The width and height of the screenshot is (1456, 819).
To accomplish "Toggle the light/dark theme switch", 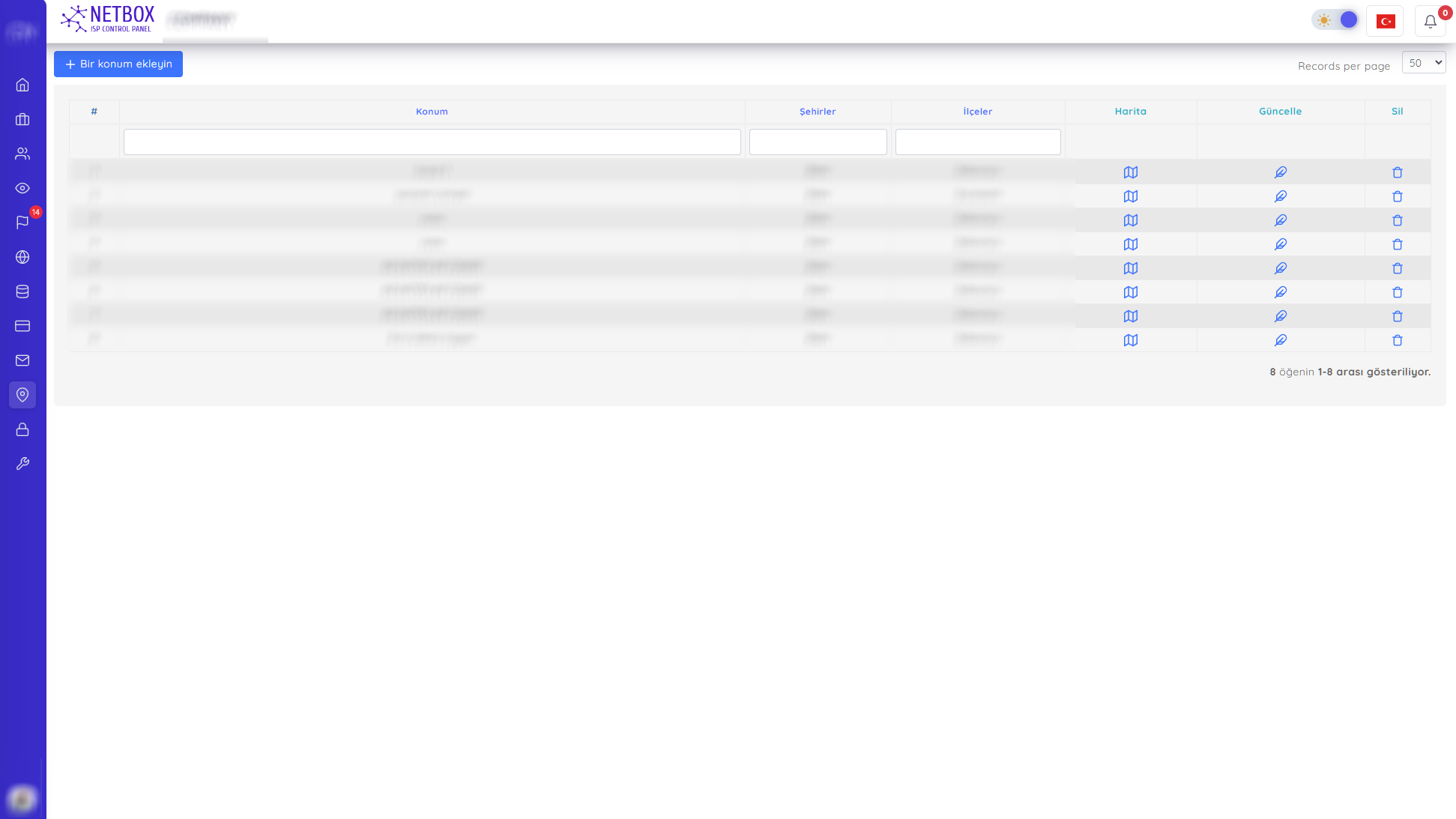I will [x=1335, y=20].
